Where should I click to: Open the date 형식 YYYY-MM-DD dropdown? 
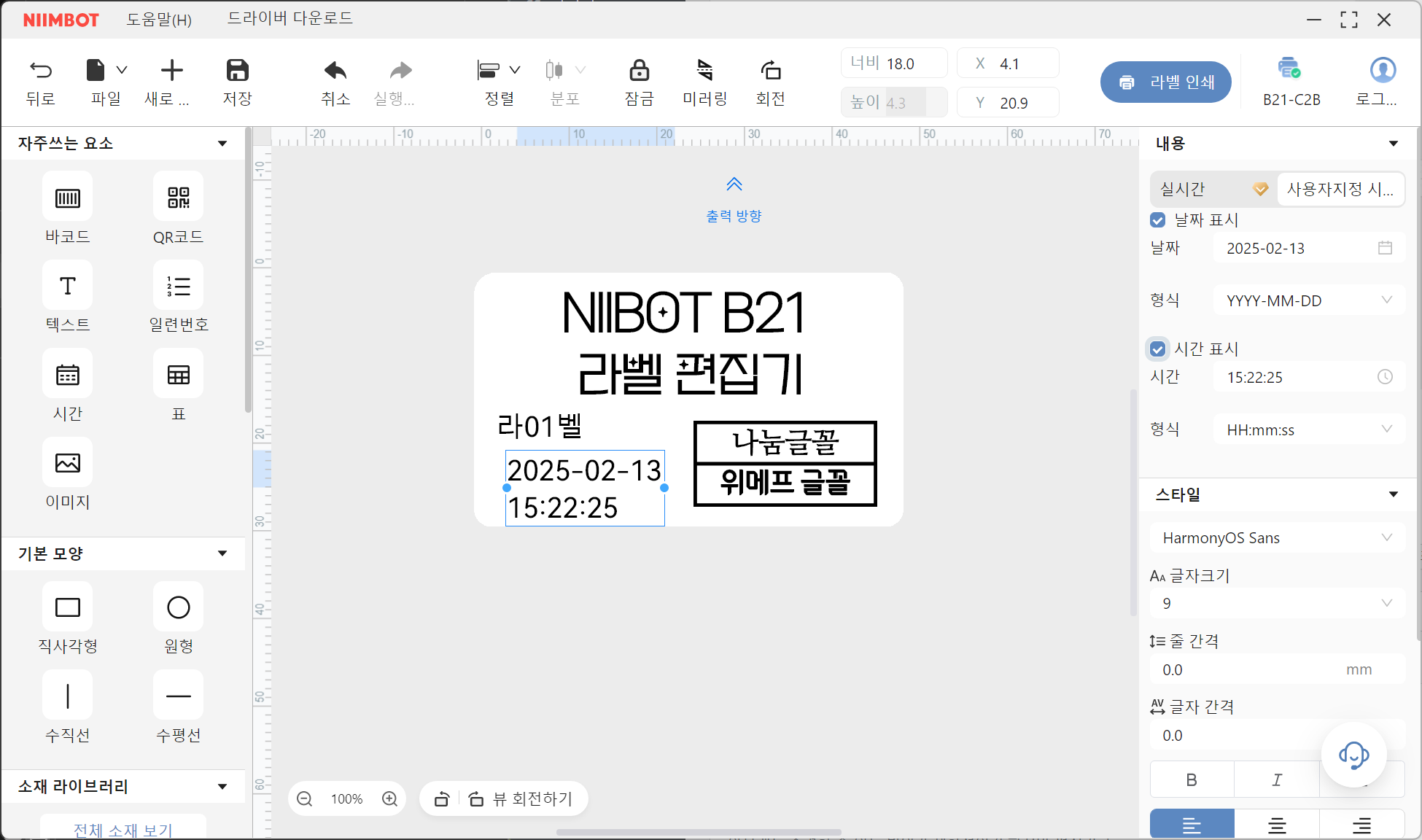(1309, 300)
